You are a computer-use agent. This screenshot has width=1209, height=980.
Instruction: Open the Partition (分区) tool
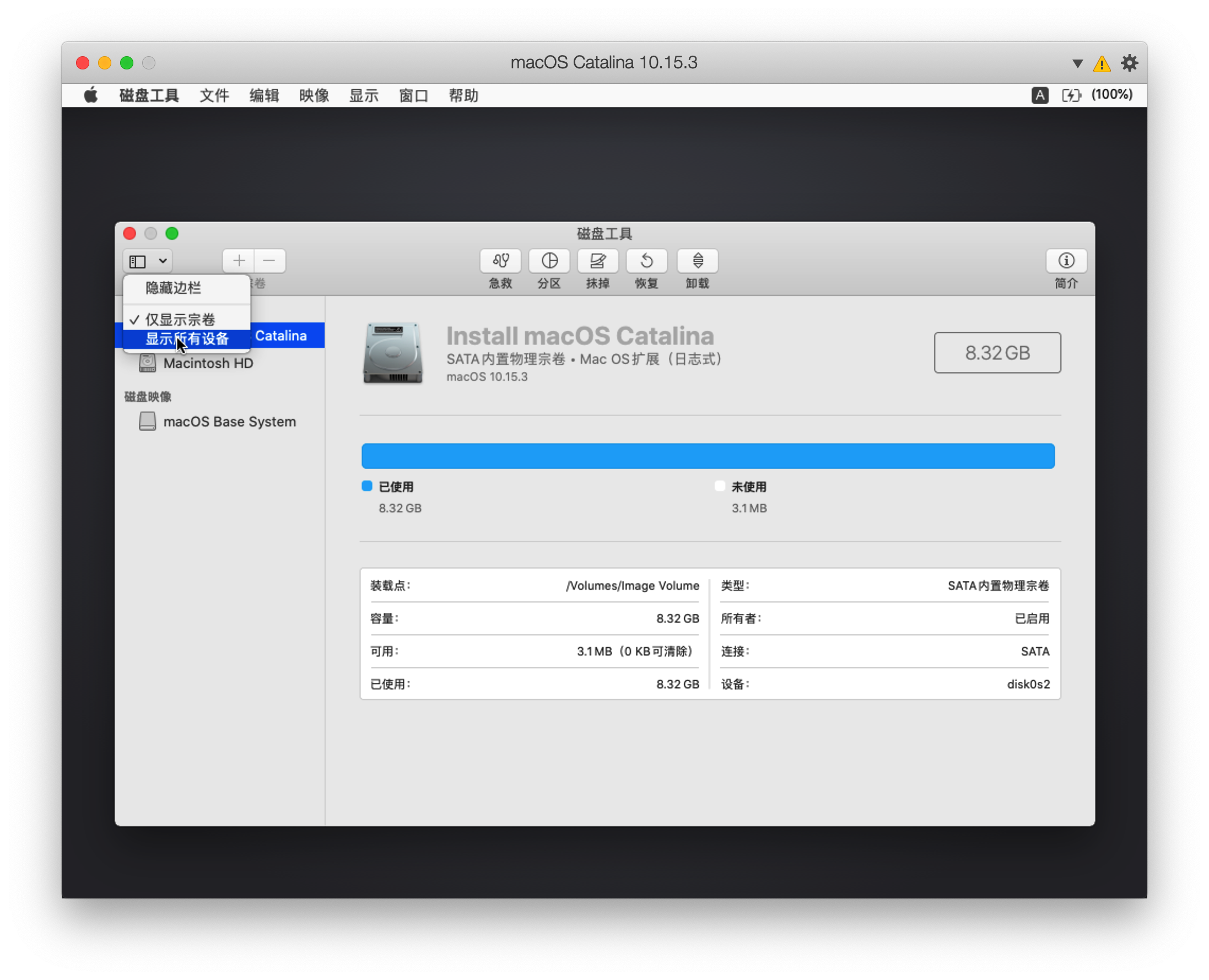549,261
